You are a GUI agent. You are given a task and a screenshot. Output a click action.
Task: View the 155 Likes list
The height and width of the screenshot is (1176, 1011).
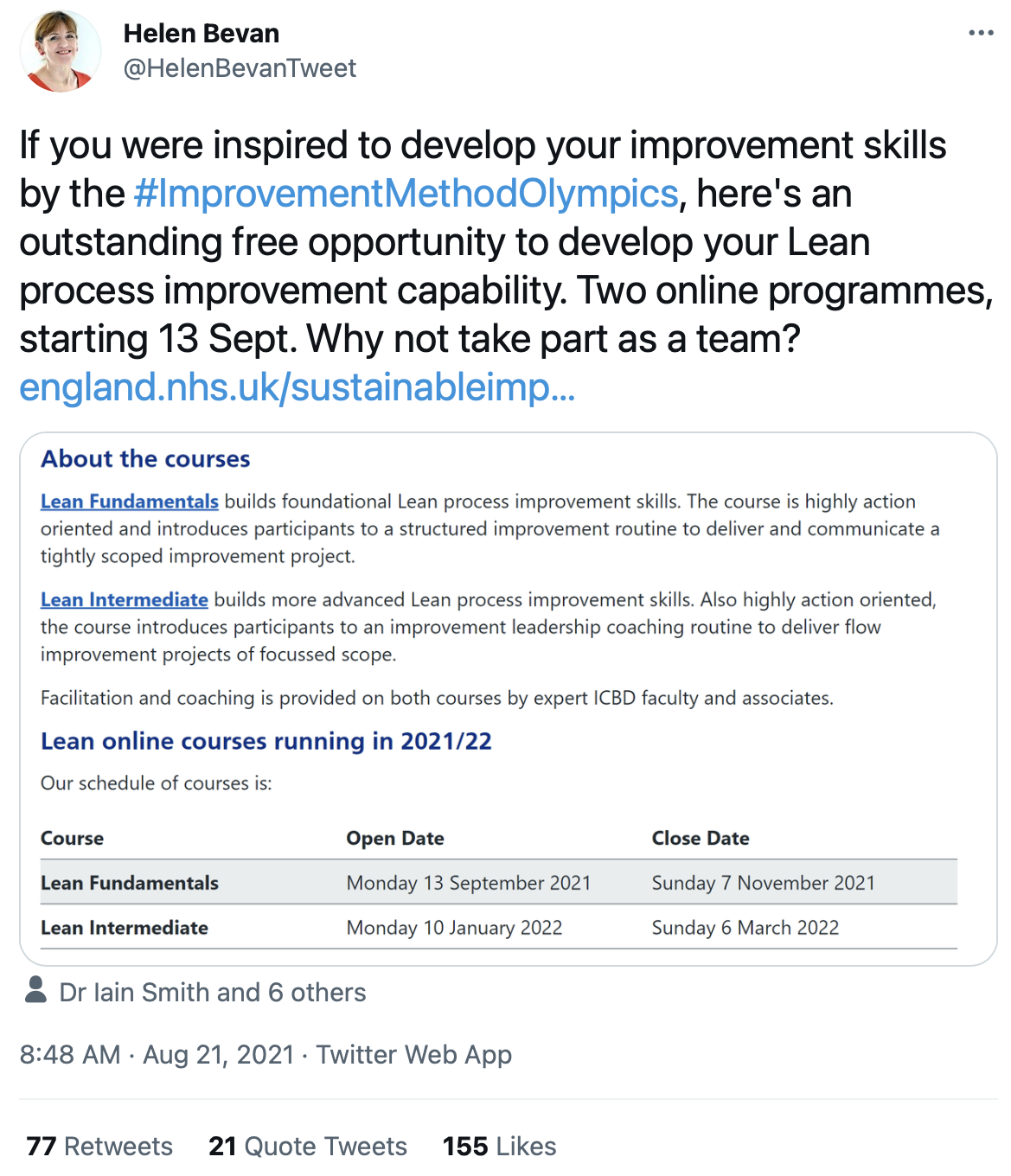tap(499, 1146)
